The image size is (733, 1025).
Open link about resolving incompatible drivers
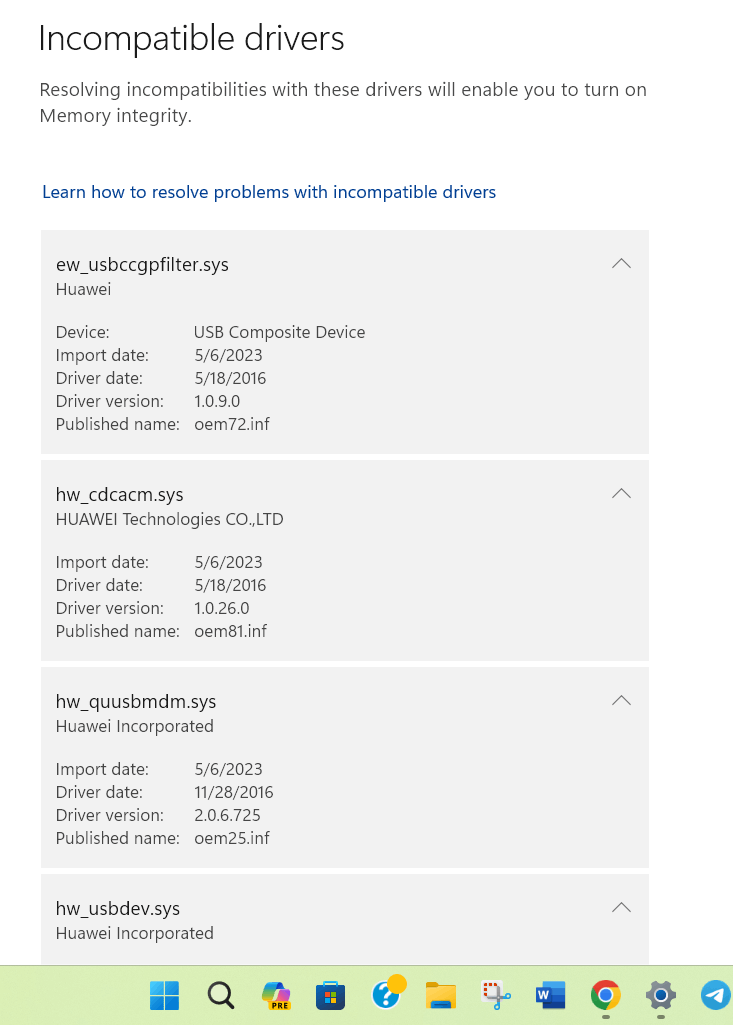pyautogui.click(x=269, y=192)
